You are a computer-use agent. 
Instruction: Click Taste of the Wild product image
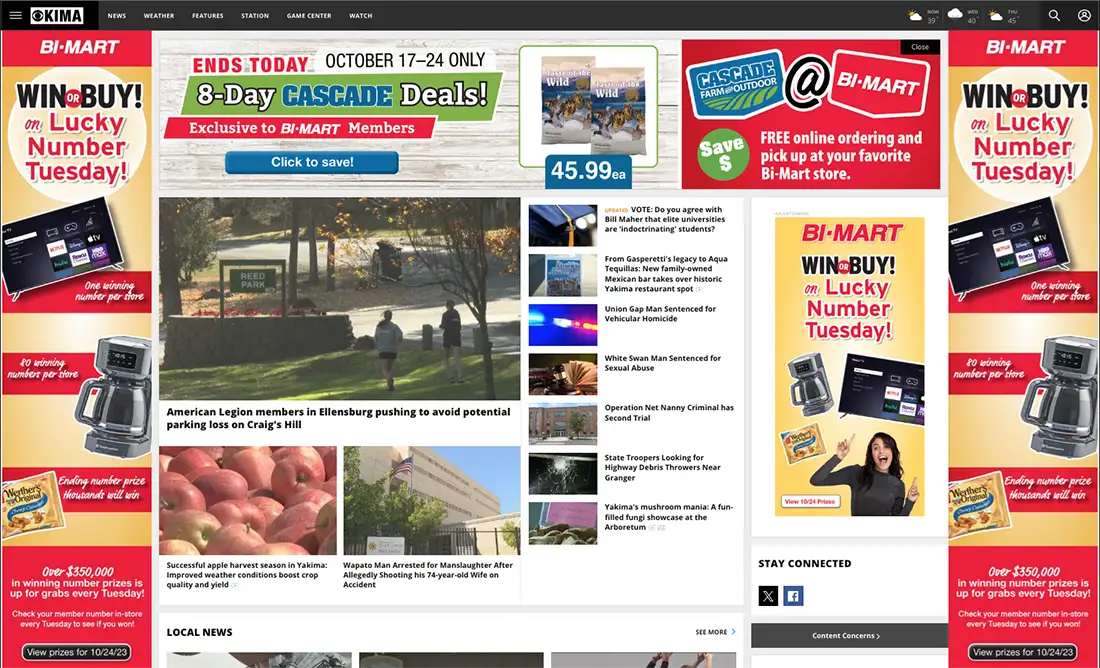pos(593,105)
